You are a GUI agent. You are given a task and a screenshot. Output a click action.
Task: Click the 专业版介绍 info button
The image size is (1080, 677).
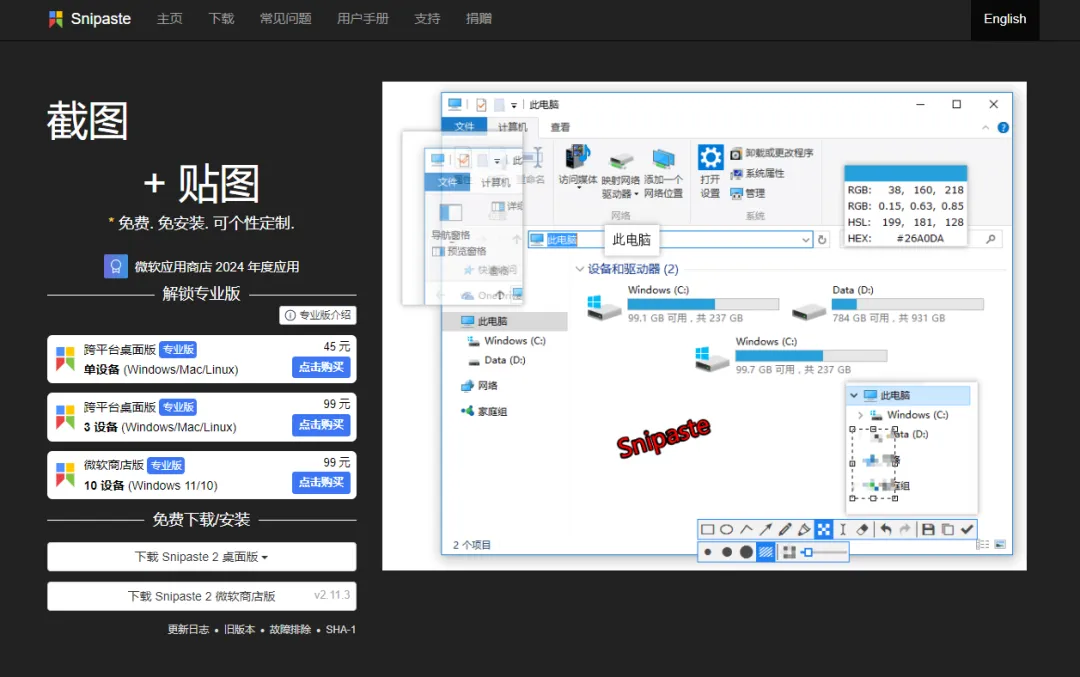coord(318,315)
